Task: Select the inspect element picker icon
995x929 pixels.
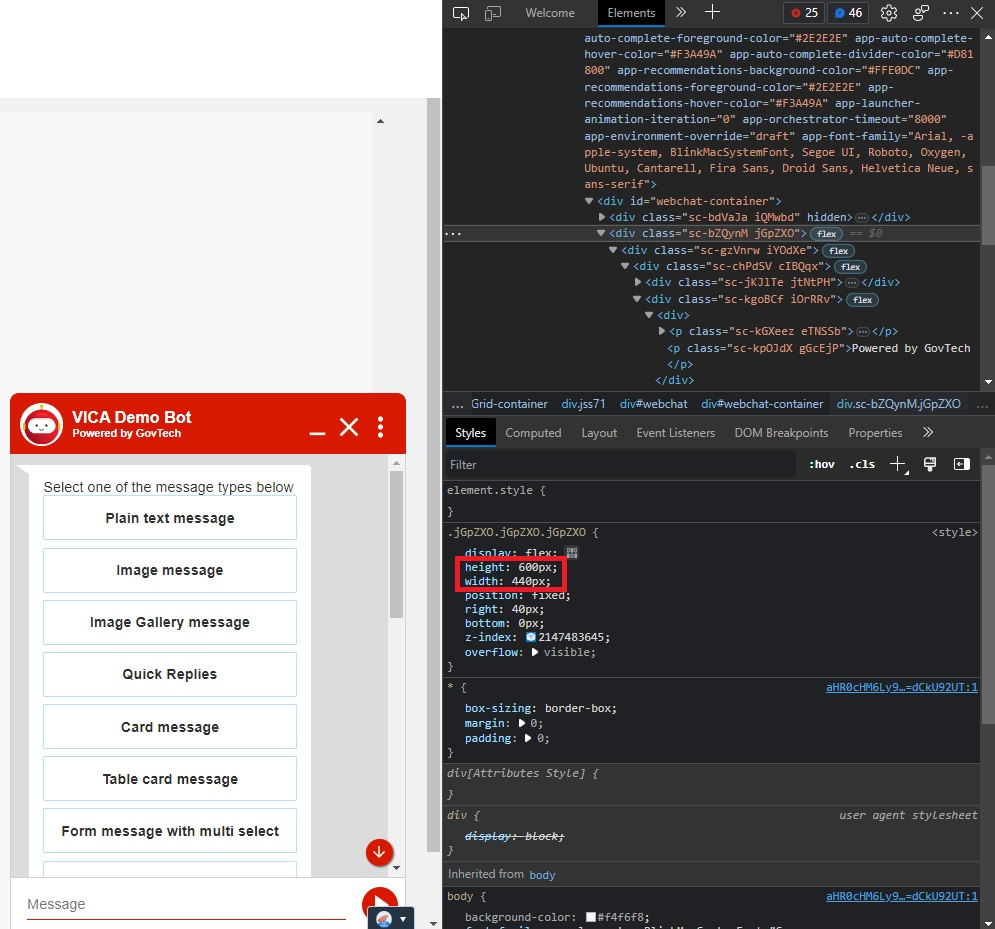Action: [461, 13]
